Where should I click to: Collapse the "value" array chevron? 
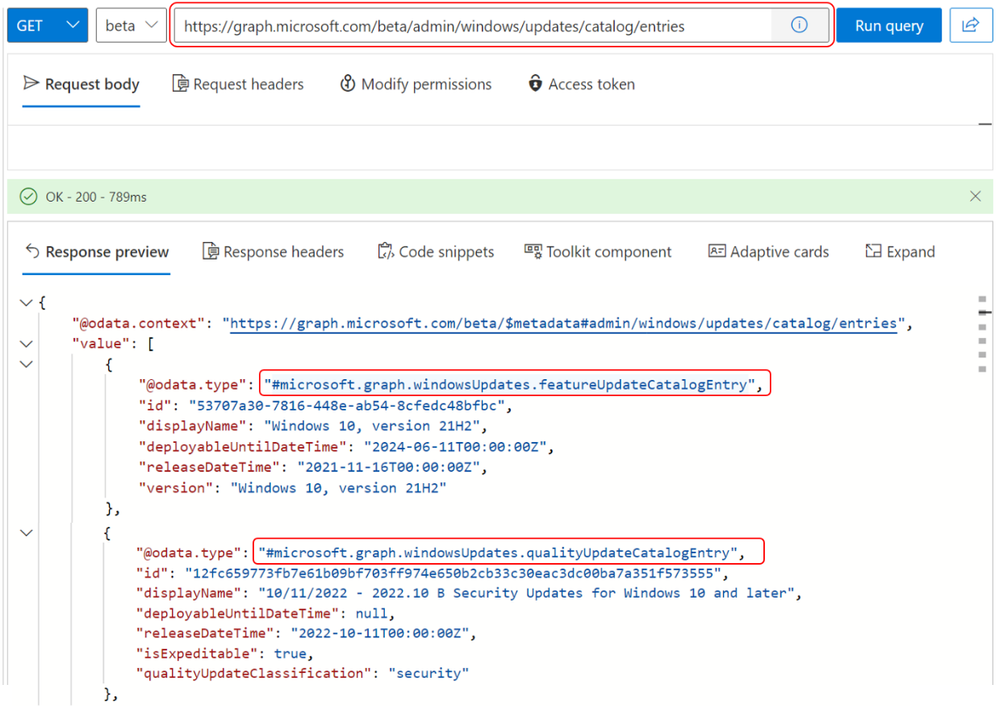tap(26, 344)
